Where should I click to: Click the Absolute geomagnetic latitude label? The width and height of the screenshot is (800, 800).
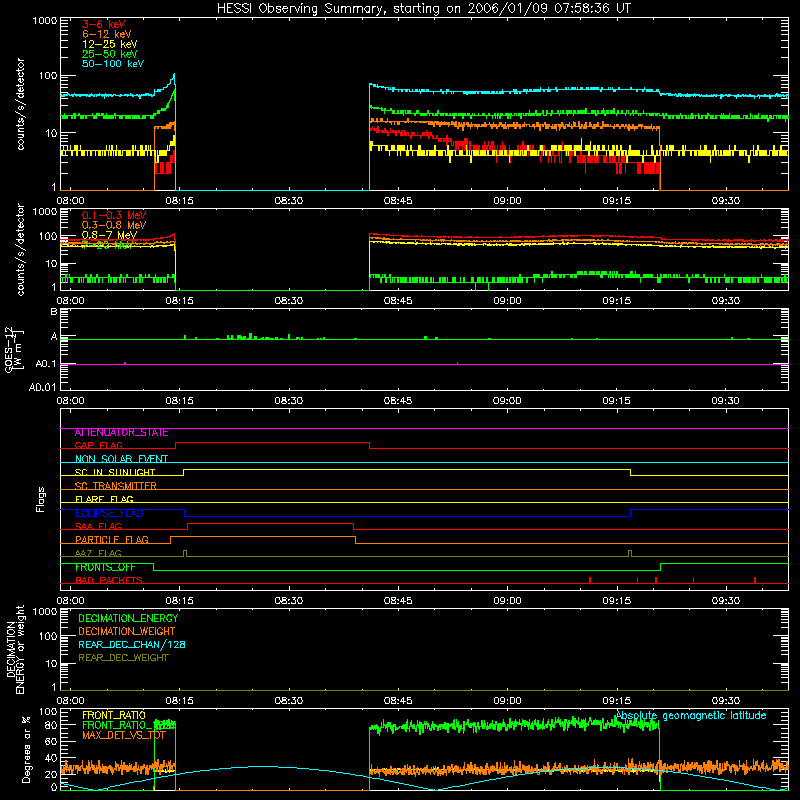691,716
